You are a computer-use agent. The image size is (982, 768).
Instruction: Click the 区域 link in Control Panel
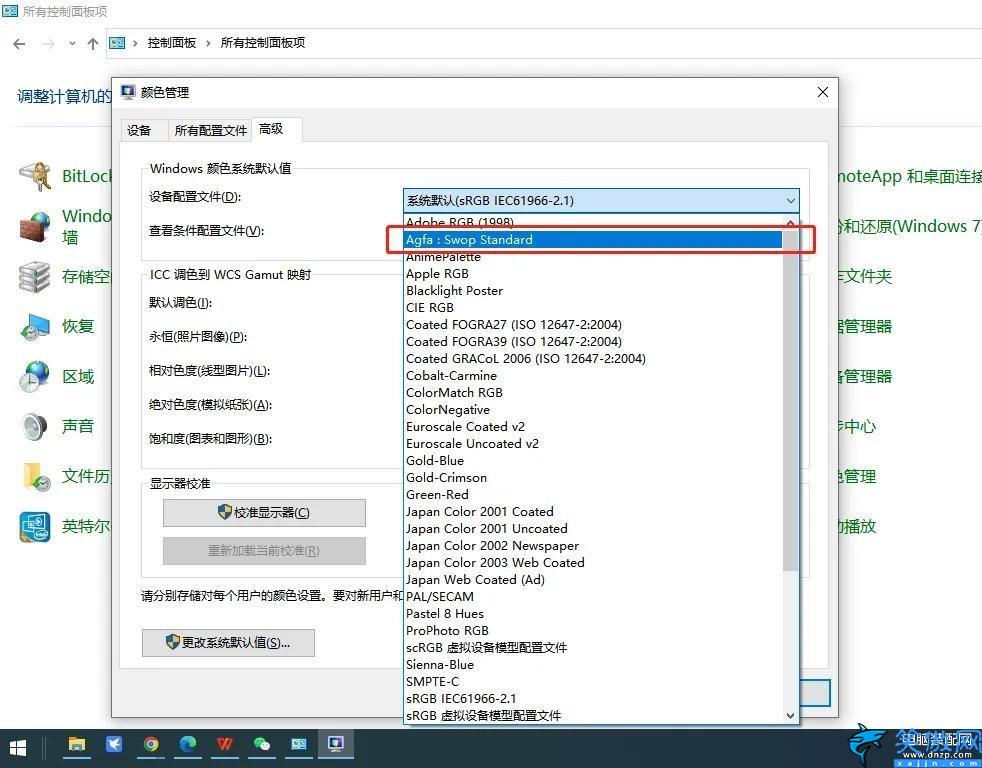pos(78,376)
